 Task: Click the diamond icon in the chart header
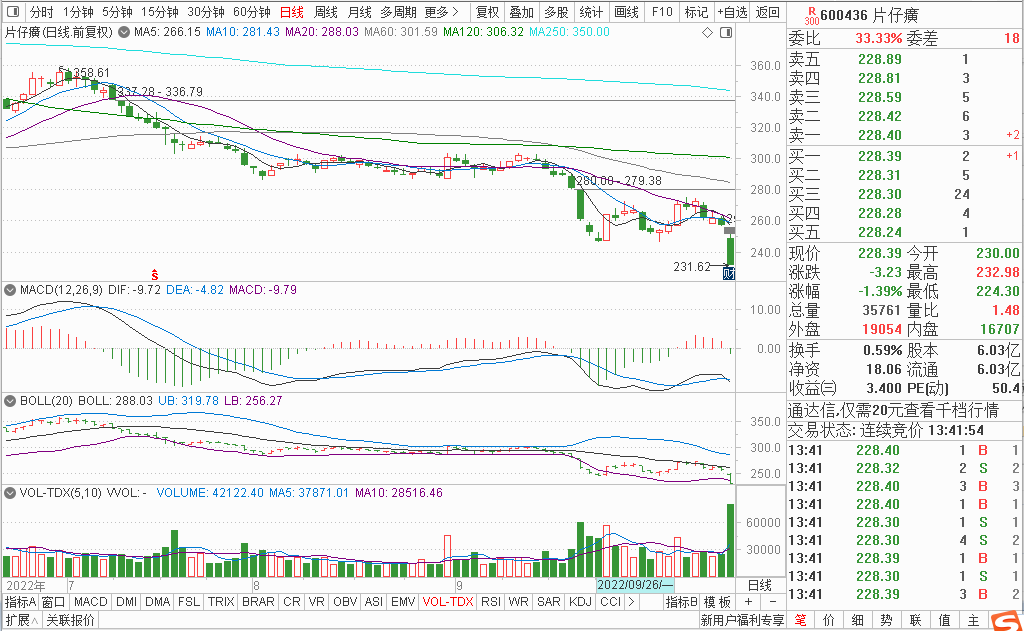pyautogui.click(x=707, y=32)
